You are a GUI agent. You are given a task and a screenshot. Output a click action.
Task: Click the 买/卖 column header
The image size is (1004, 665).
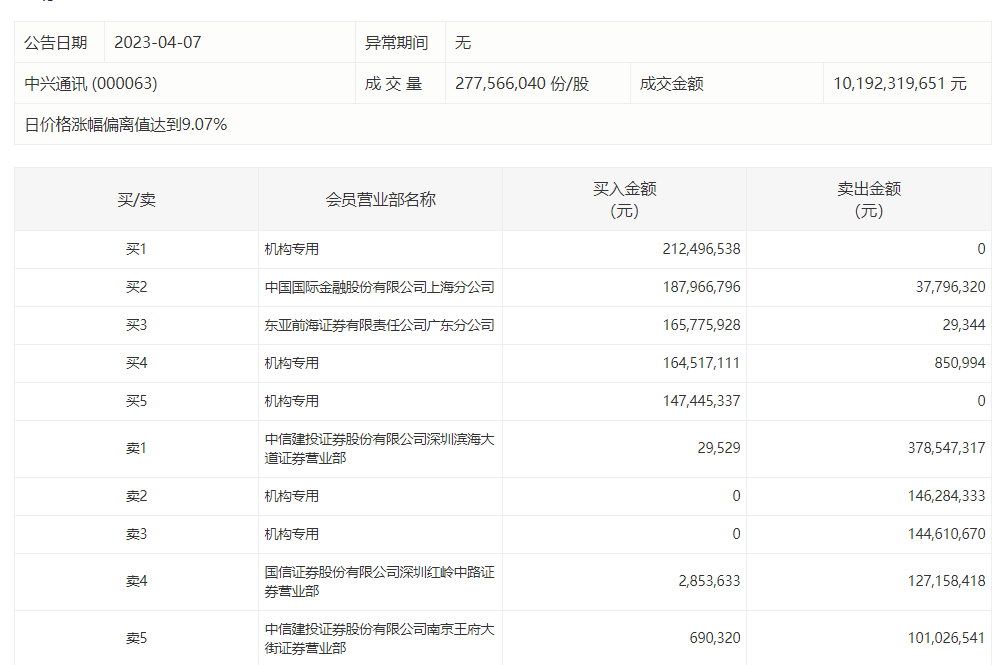click(x=136, y=200)
